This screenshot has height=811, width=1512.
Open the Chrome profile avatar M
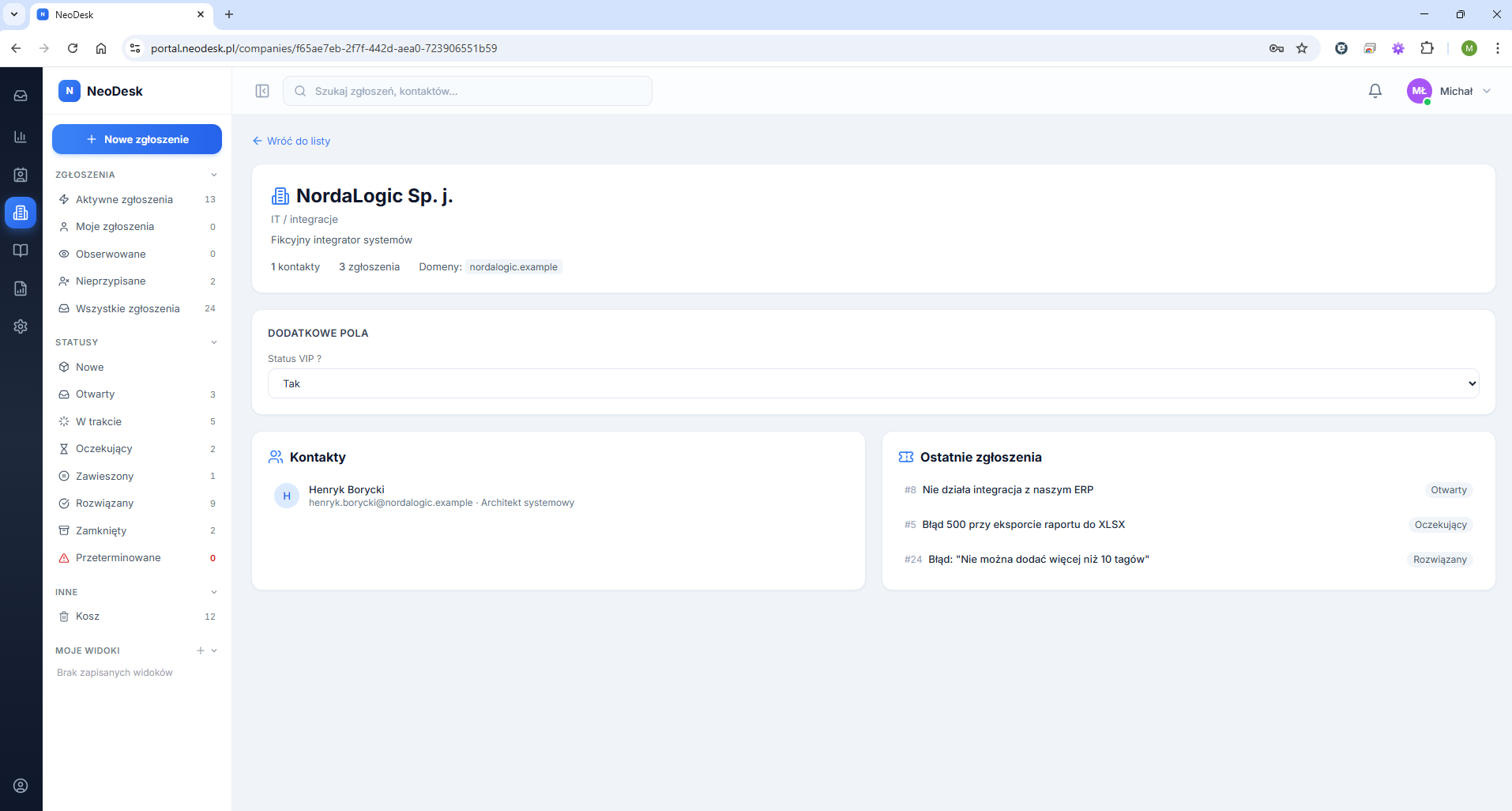click(1469, 48)
